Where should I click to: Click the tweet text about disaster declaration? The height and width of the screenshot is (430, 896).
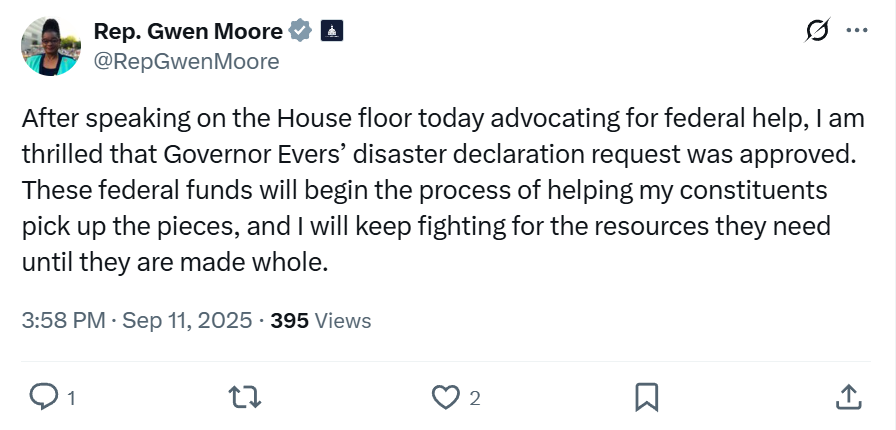click(x=443, y=191)
